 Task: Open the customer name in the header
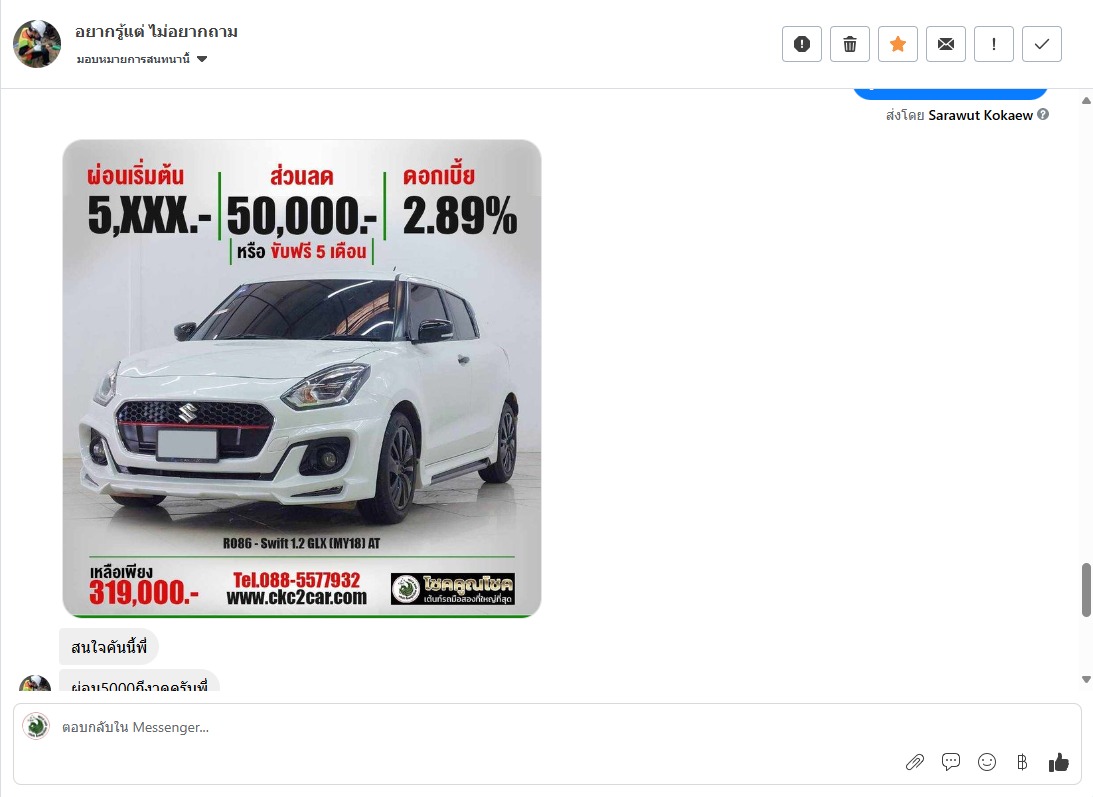pyautogui.click(x=156, y=31)
